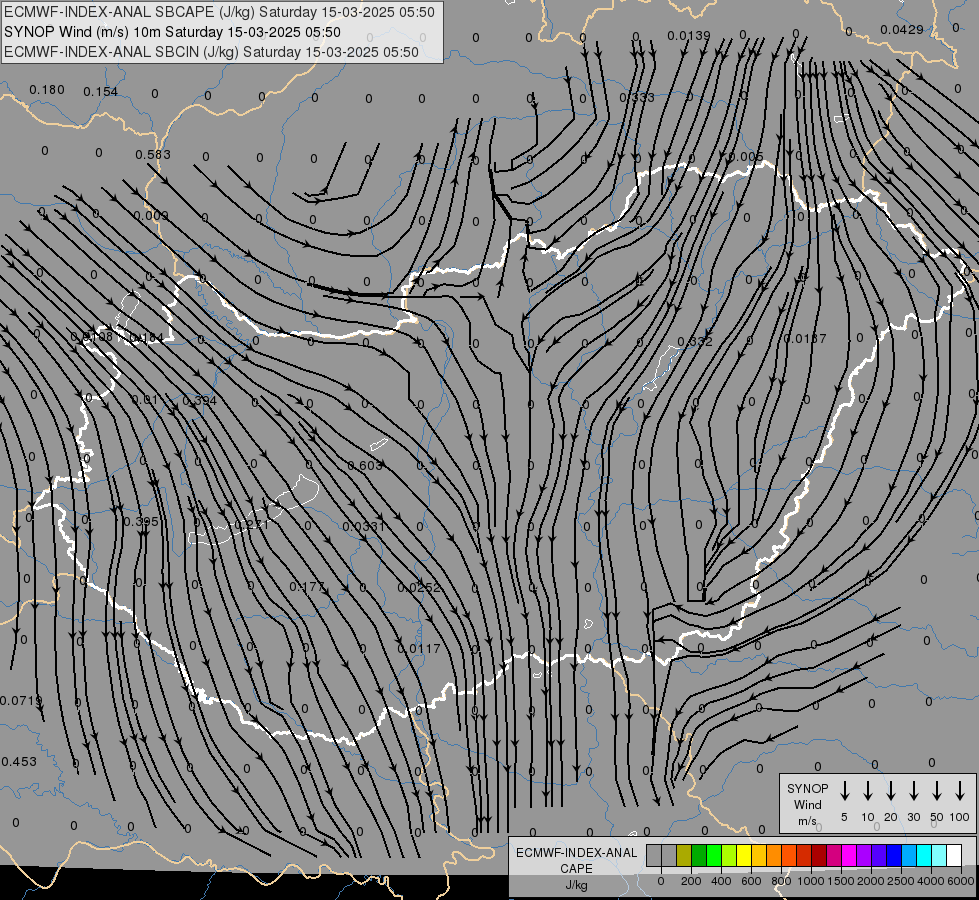Screen dimensions: 979x900
Task: Click the 0.177 value on the map
Action: [x=307, y=586]
